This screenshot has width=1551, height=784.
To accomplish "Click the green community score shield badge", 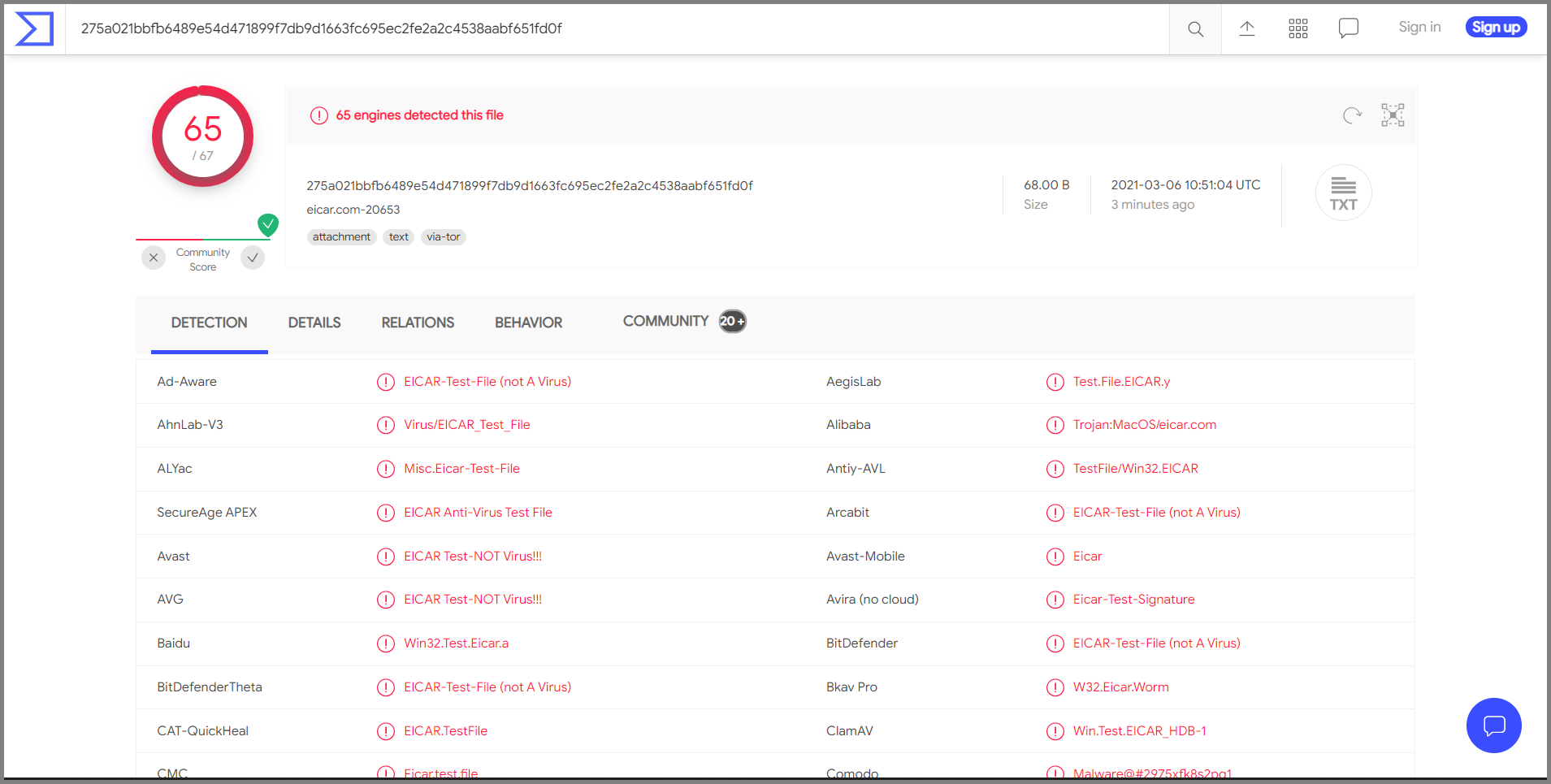I will pyautogui.click(x=268, y=224).
